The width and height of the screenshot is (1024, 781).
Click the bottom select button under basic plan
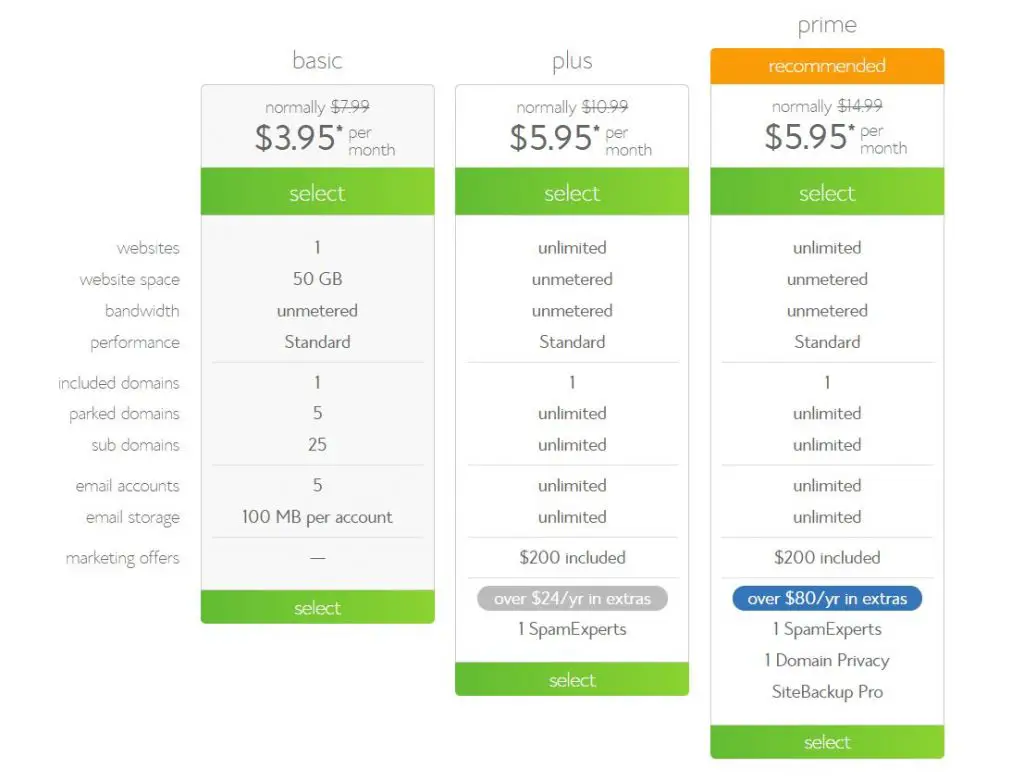[x=317, y=607]
